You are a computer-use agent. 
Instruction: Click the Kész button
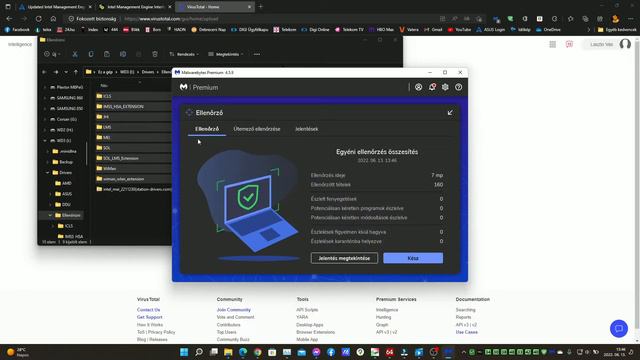[x=413, y=258]
